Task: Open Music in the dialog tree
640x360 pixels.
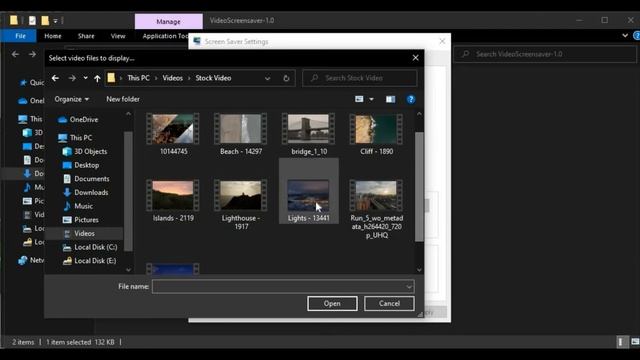Action: coord(78,206)
